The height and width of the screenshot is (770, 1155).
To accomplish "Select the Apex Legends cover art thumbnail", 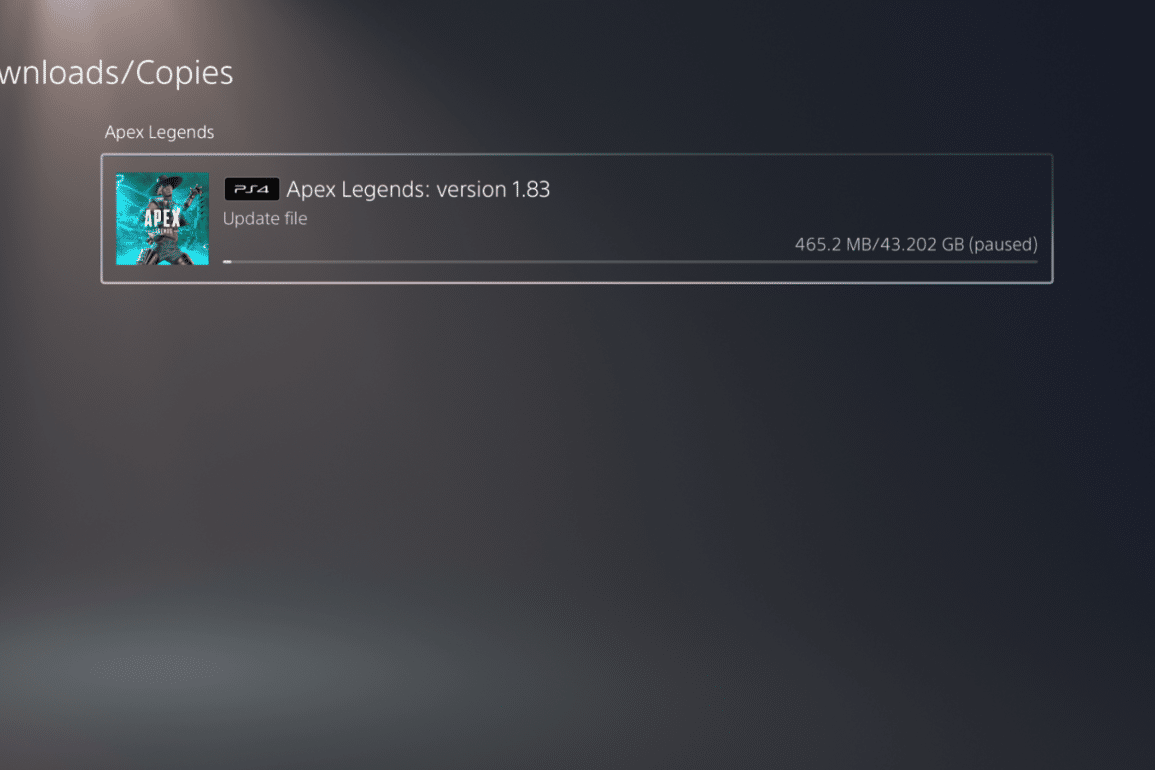I will click(162, 219).
